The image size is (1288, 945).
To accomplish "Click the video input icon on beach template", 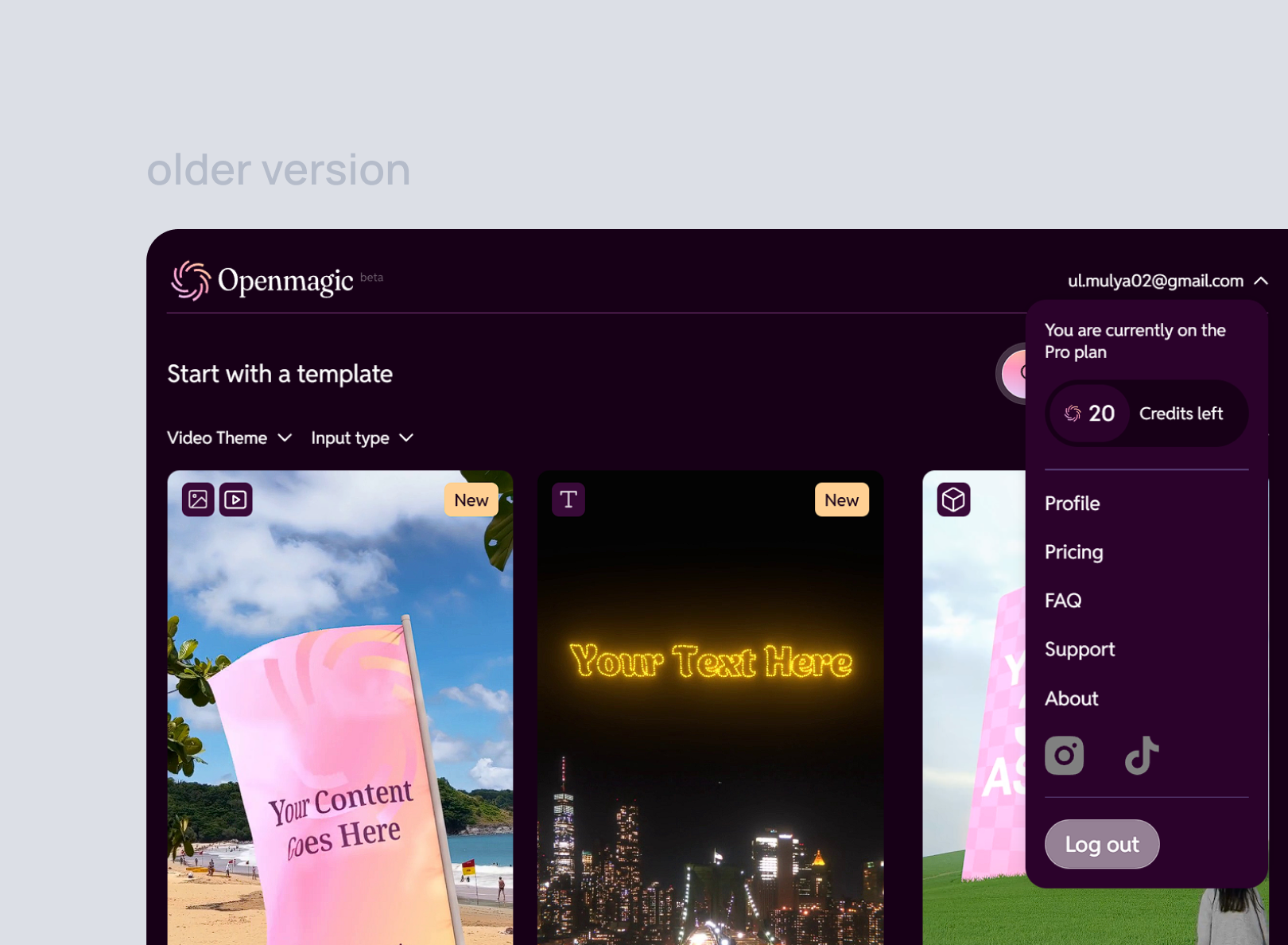I will click(236, 500).
